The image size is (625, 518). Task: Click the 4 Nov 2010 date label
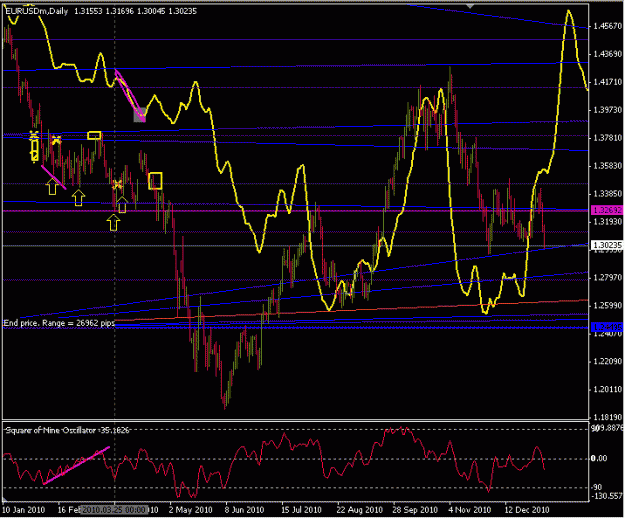coord(469,510)
